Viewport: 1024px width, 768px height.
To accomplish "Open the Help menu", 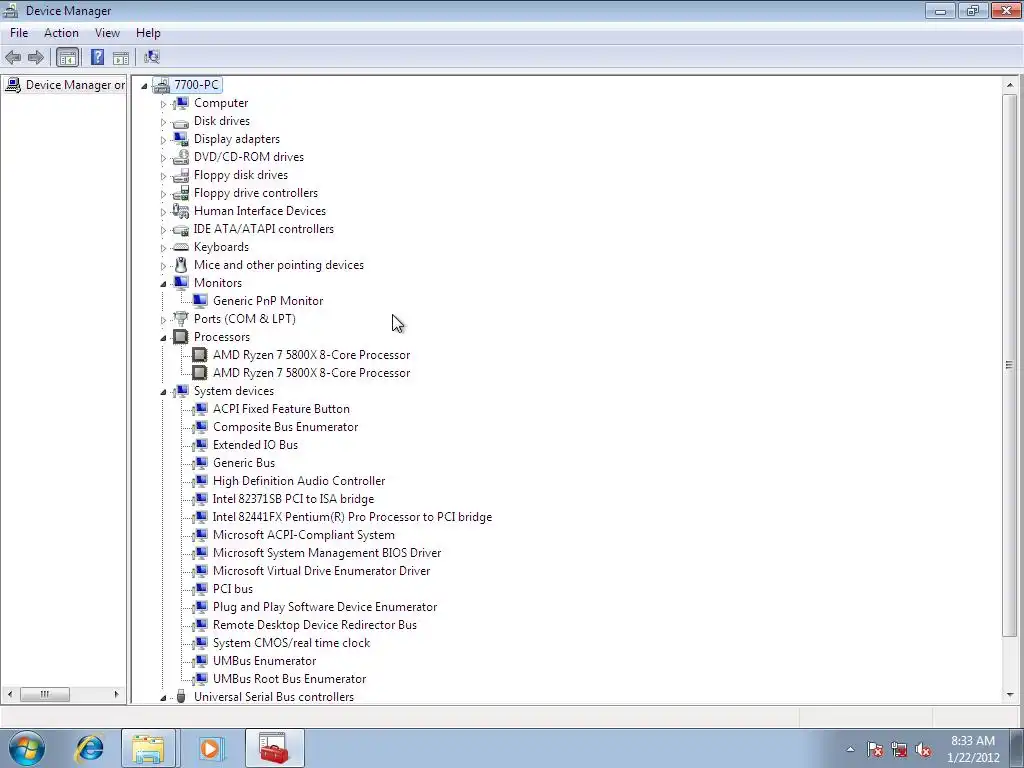I will pyautogui.click(x=148, y=33).
